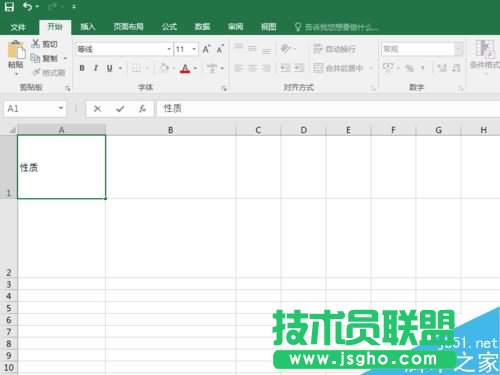Expand the Underline style dropdown arrow
500x375 pixels.
[120, 68]
